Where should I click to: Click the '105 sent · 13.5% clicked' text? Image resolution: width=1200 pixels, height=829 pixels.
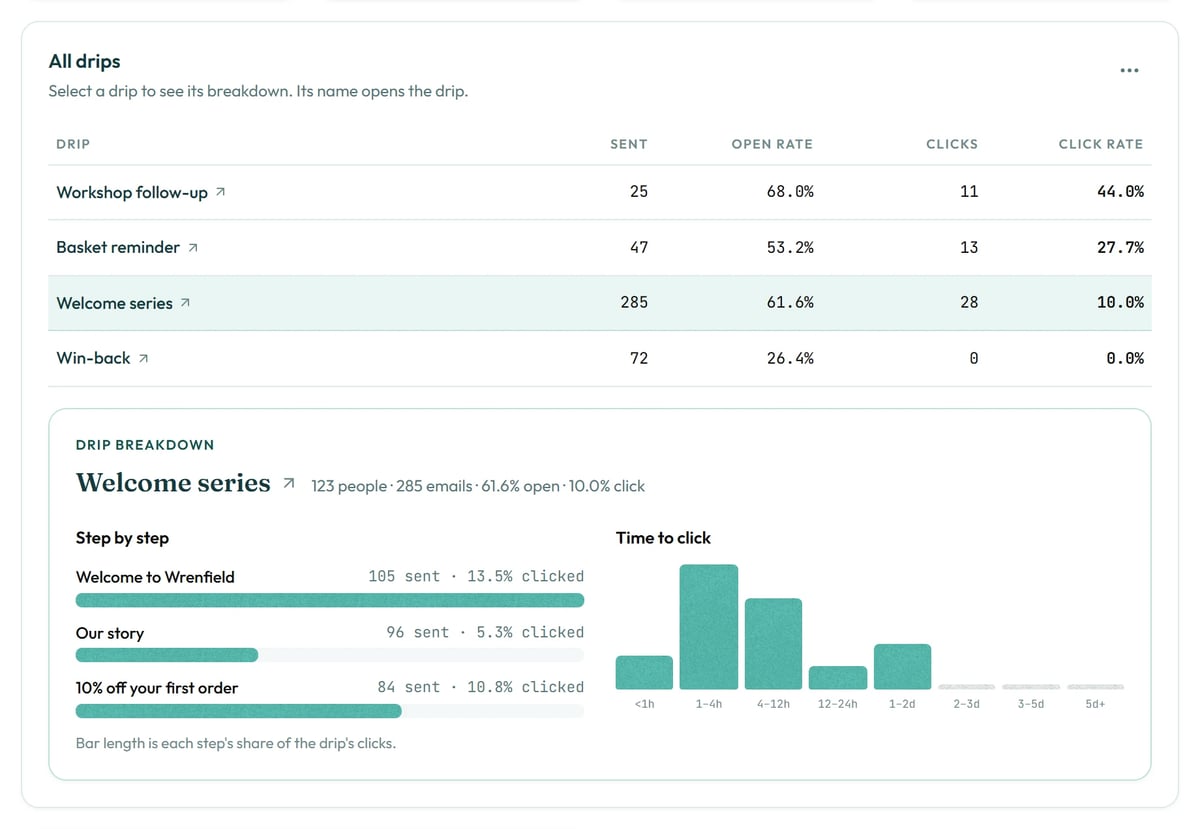[x=476, y=576]
